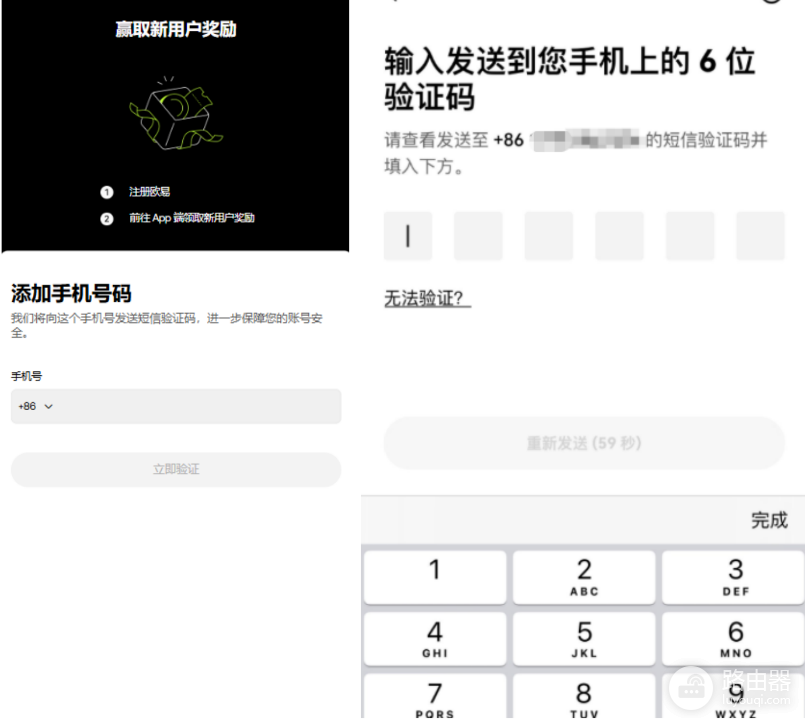Tap keypad digit 4 GHI

(x=435, y=639)
